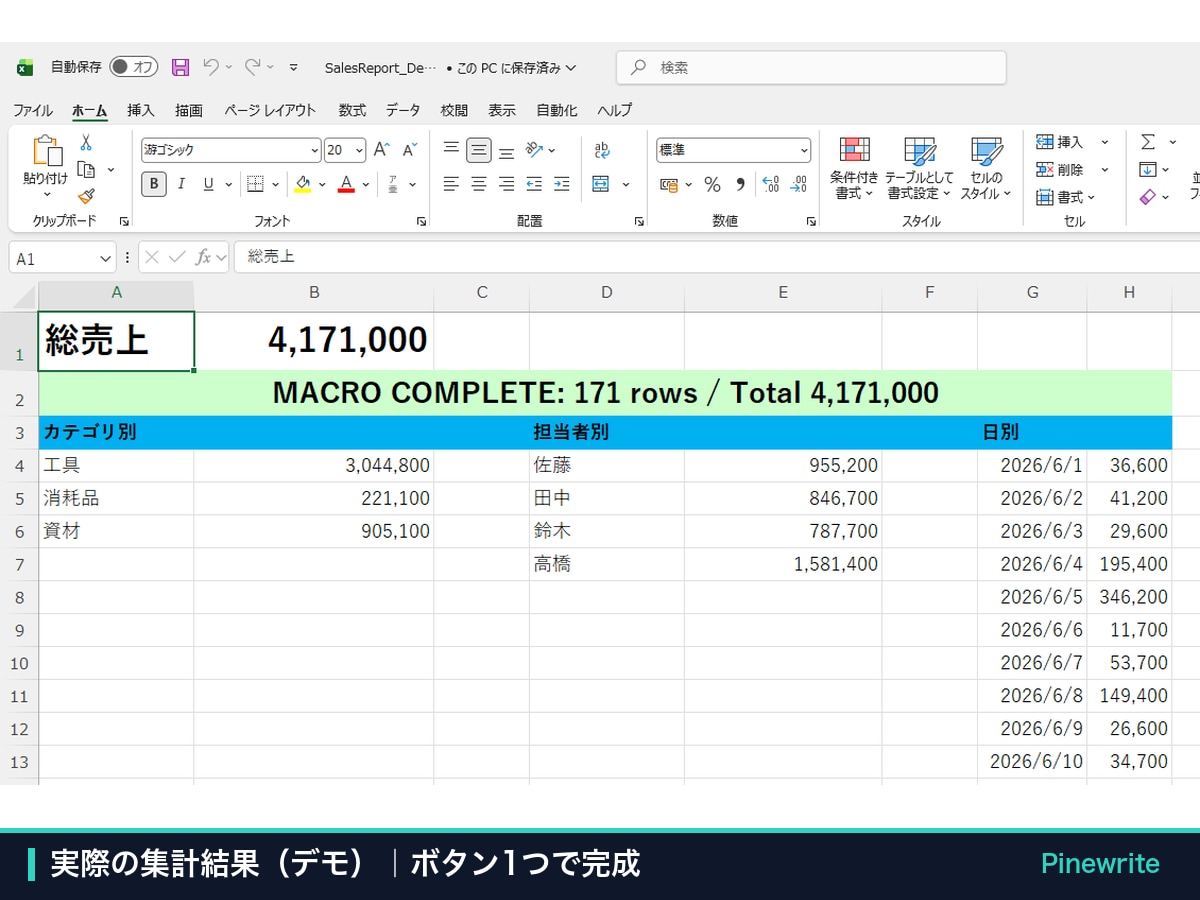Open the ファイル tab

coord(33,110)
